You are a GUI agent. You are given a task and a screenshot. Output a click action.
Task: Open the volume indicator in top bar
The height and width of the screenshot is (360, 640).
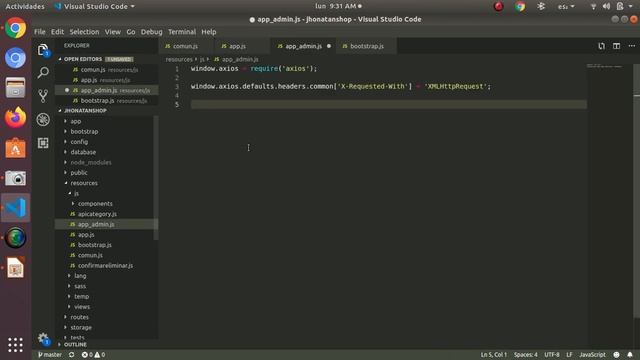pos(607,6)
